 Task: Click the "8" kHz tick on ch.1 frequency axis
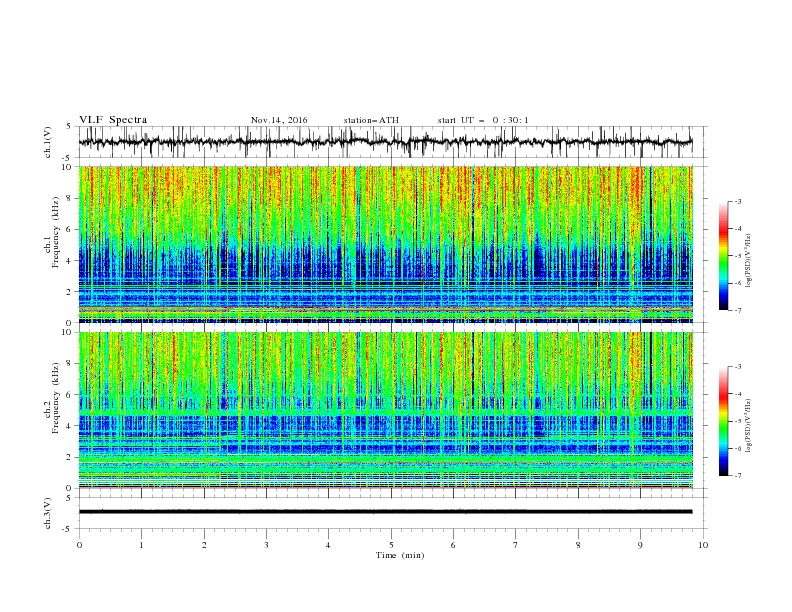pos(70,198)
